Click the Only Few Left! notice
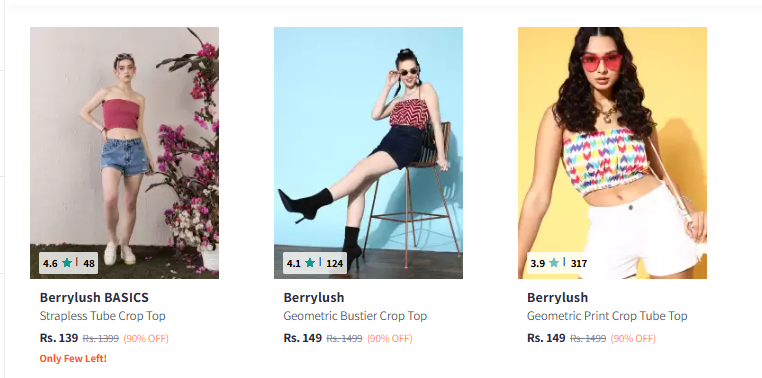 [x=73, y=359]
